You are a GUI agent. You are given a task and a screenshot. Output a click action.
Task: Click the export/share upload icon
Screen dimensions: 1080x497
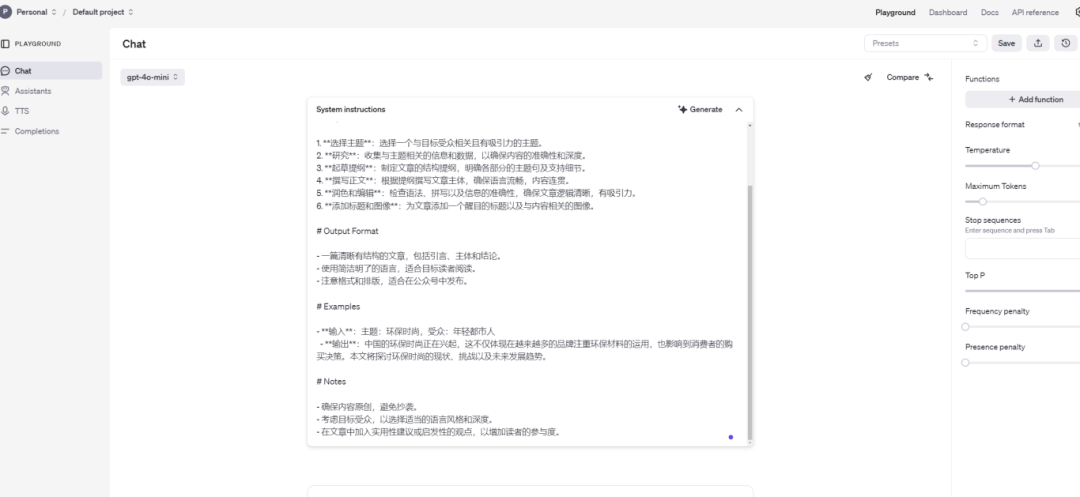tap(1038, 43)
